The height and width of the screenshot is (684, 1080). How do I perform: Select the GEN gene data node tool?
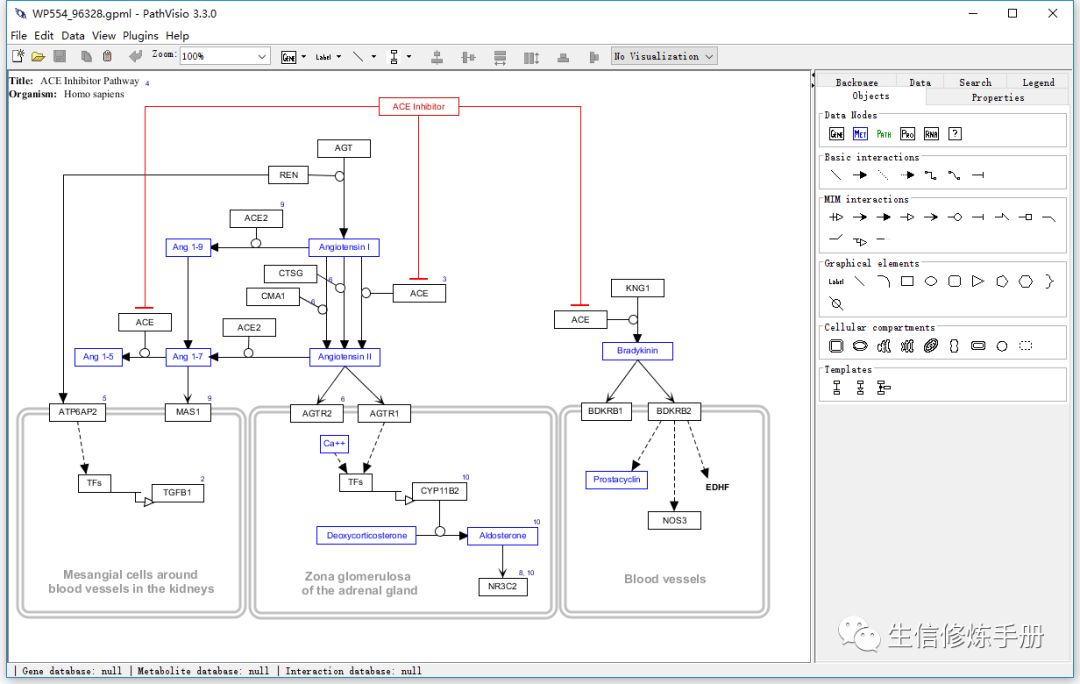tap(838, 133)
